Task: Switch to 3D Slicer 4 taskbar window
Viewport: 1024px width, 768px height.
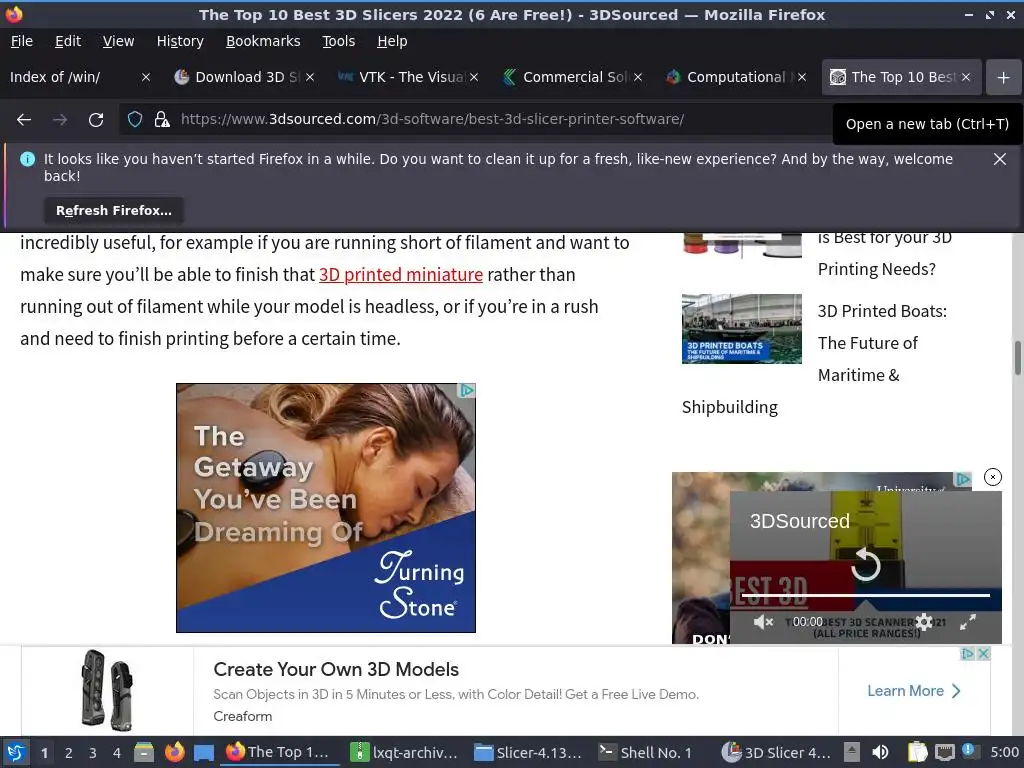Action: click(776, 752)
